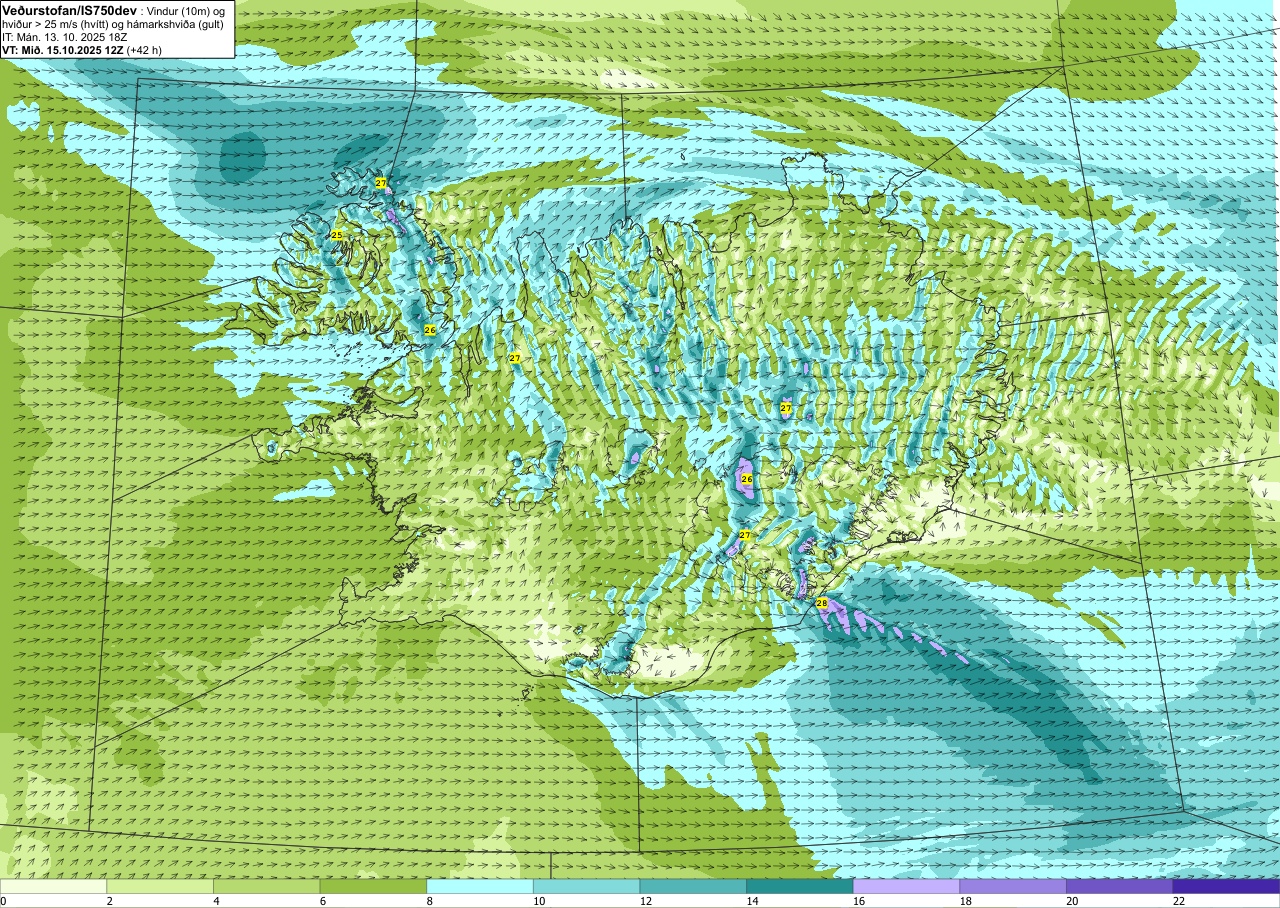Click the legend tick label '16'
Image resolution: width=1280 pixels, height=908 pixels.
pos(859,901)
